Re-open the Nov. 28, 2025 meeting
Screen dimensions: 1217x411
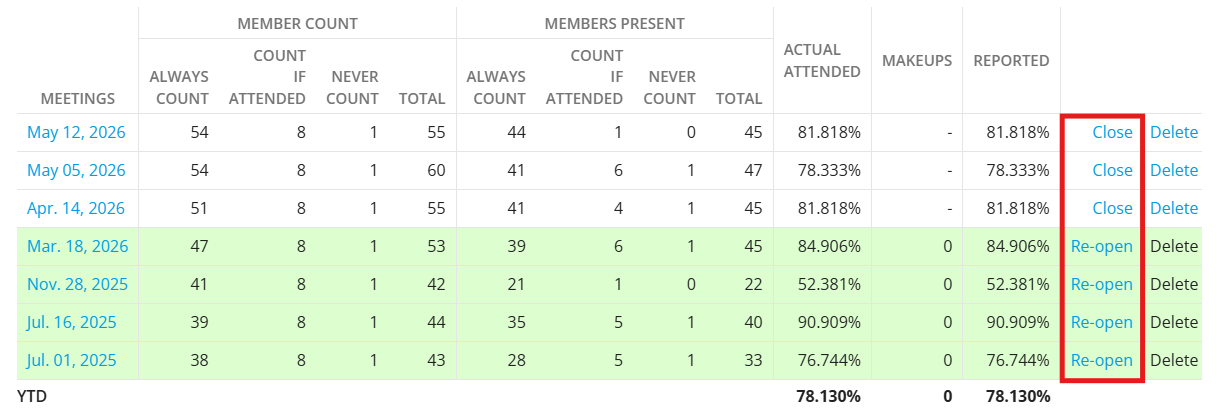pyautogui.click(x=1101, y=284)
